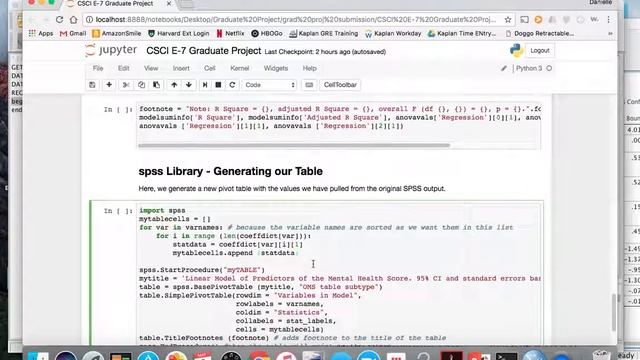Click the line spss.StartProcedure("myTABLE")

pyautogui.click(x=202, y=270)
